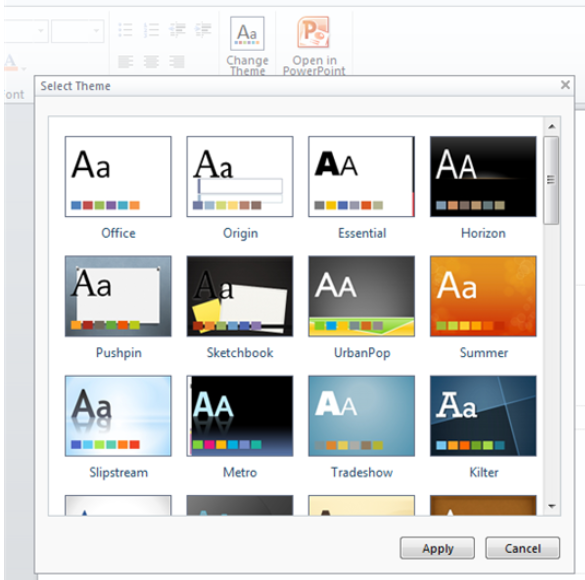Open the font name dropdown
The width and height of the screenshot is (585, 580).
tap(41, 31)
